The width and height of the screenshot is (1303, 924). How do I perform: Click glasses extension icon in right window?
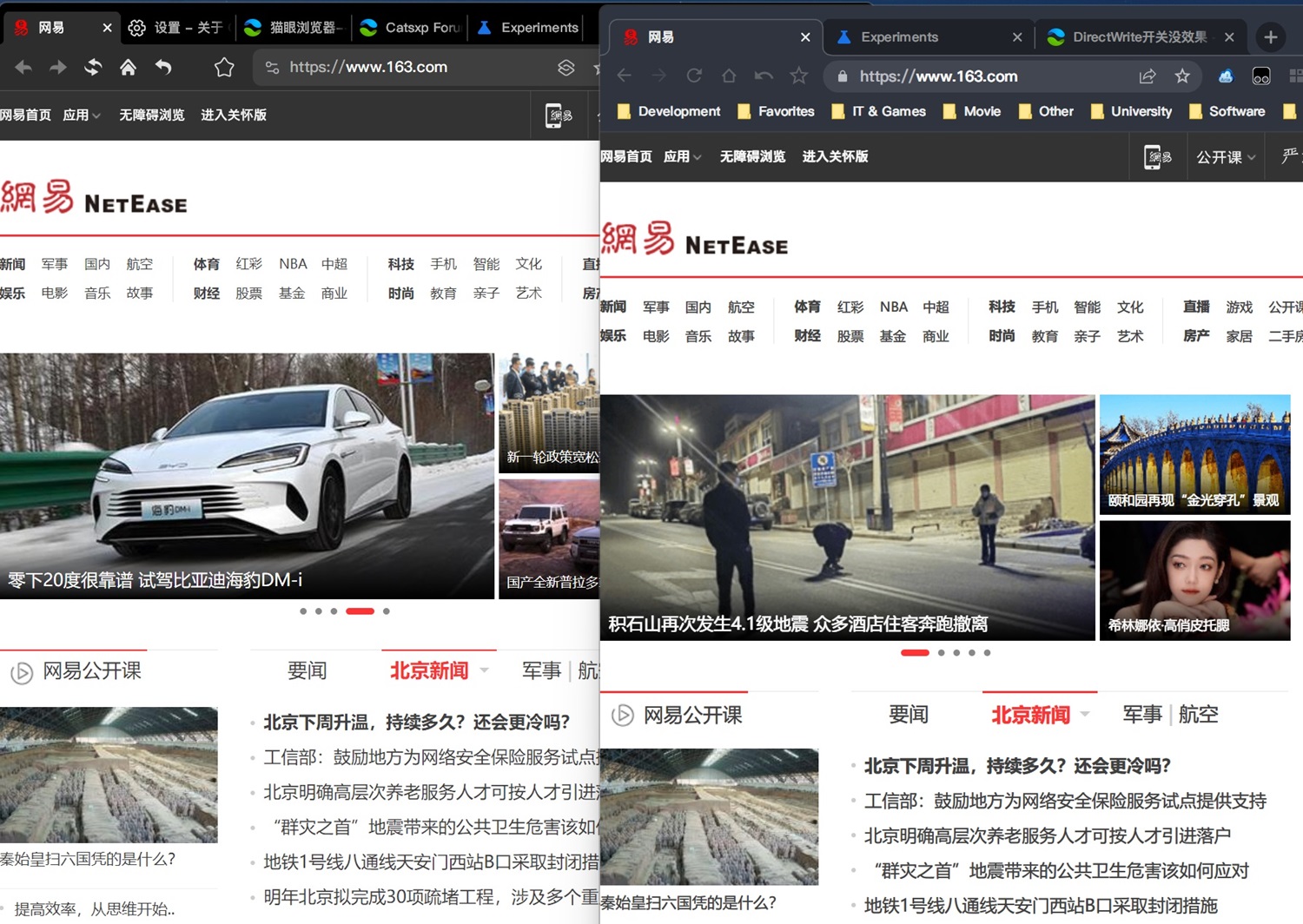1261,76
